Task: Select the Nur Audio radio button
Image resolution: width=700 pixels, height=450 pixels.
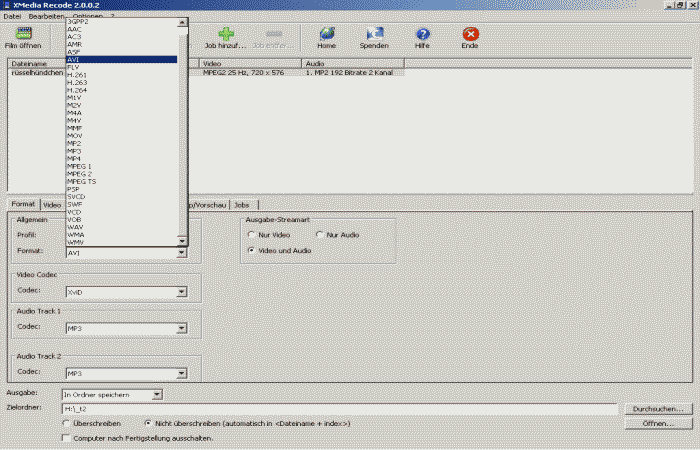Action: [320, 235]
